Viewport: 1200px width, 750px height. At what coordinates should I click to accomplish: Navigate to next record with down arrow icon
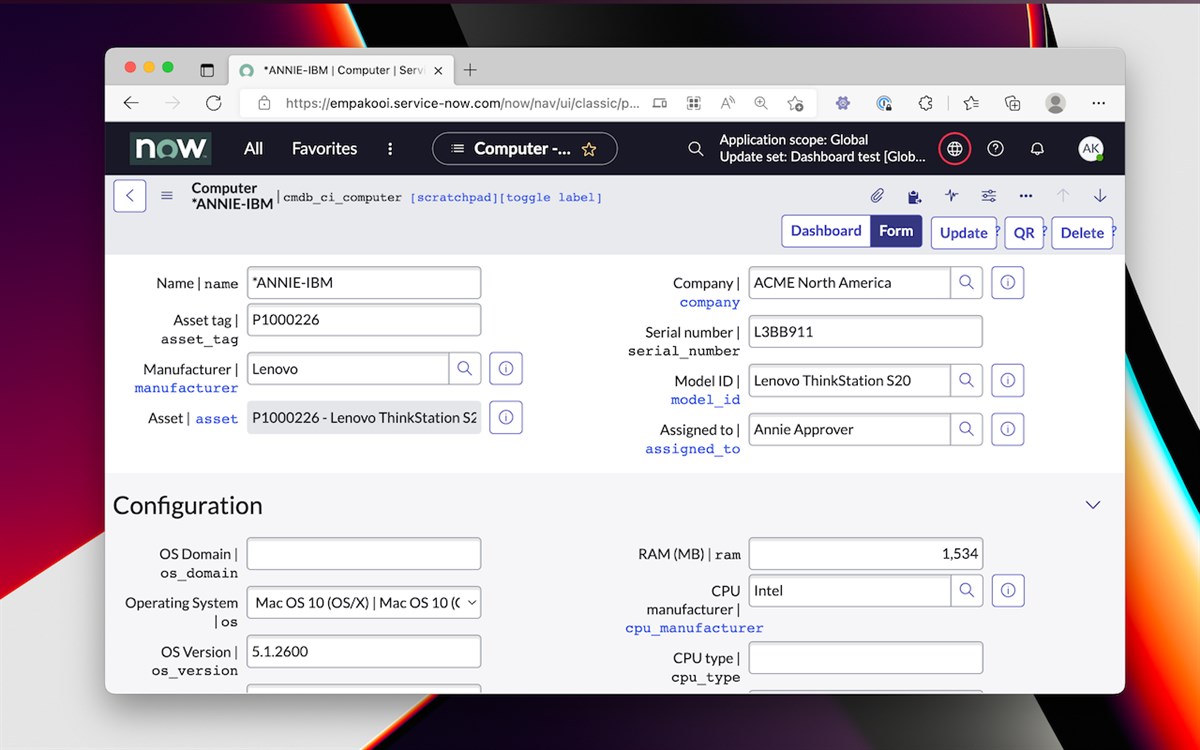pyautogui.click(x=1100, y=196)
